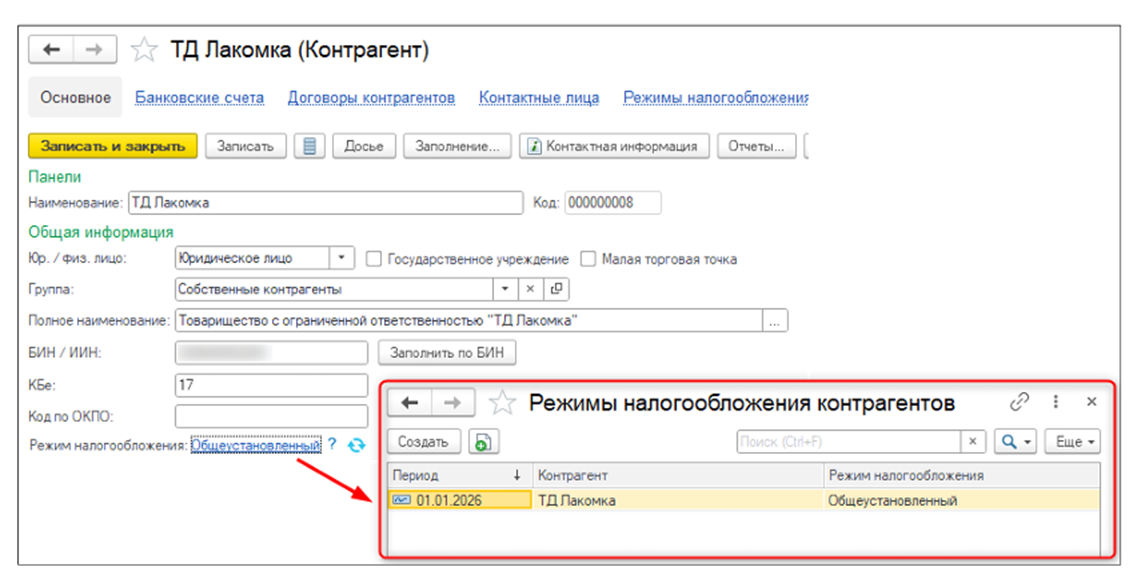Open the Отчеты... button
Image resolution: width=1145 pixels, height=587 pixels.
(757, 146)
